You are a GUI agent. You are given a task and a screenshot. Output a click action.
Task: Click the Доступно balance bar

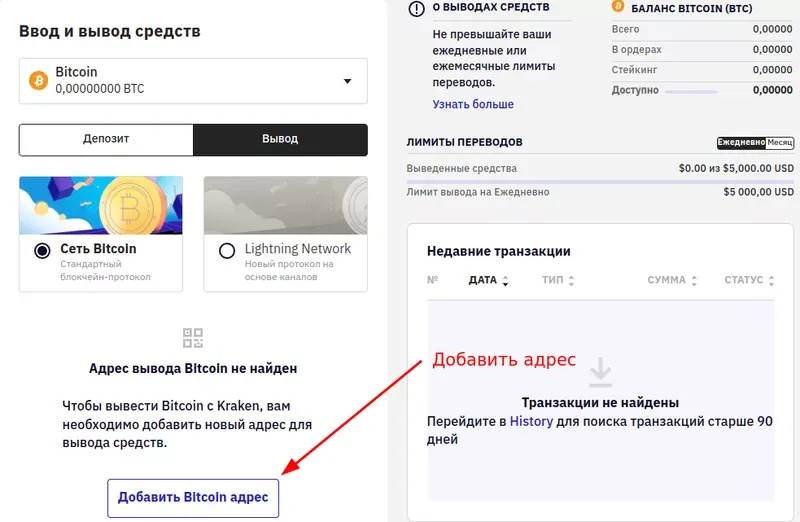(x=691, y=92)
